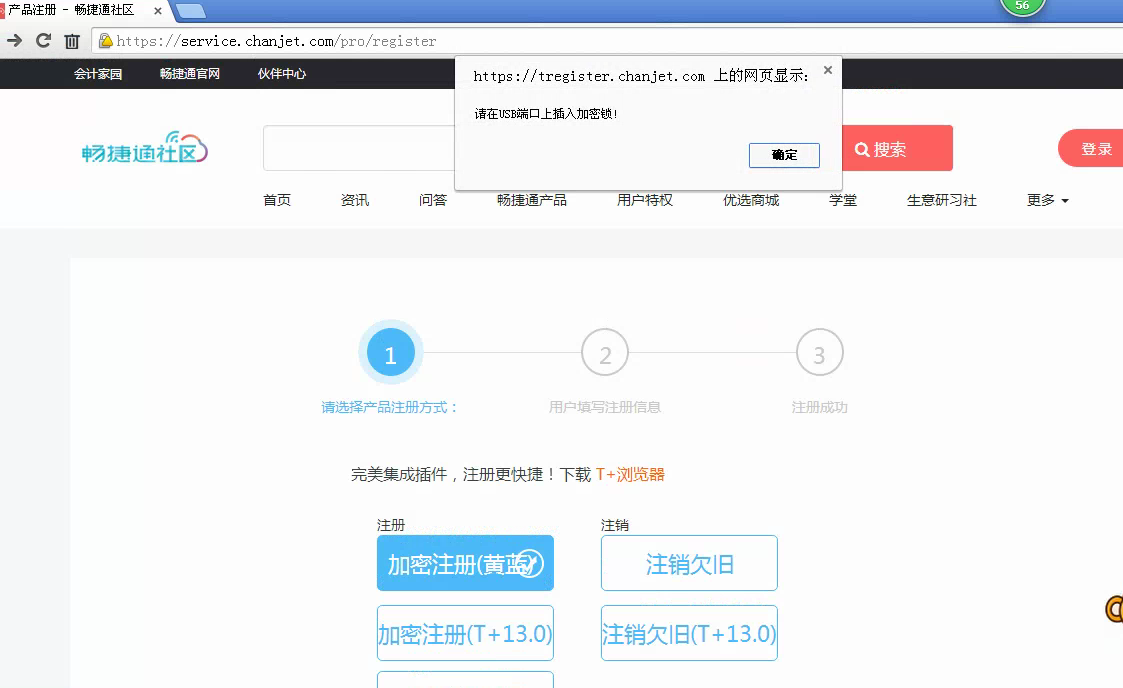Close the 产品注册 browser tab
Image resolution: width=1123 pixels, height=688 pixels.
coord(158,11)
